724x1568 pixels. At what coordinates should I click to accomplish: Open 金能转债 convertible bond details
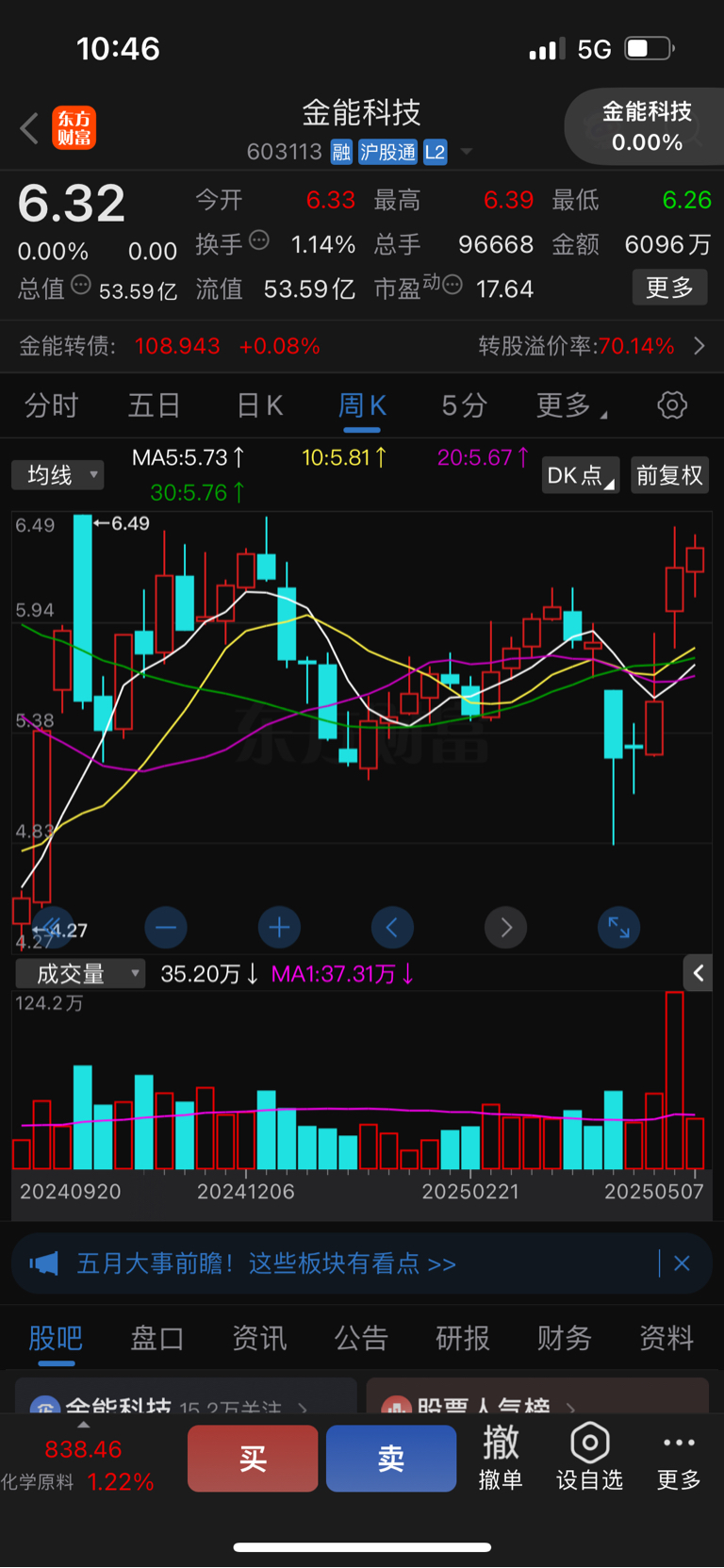click(x=170, y=346)
